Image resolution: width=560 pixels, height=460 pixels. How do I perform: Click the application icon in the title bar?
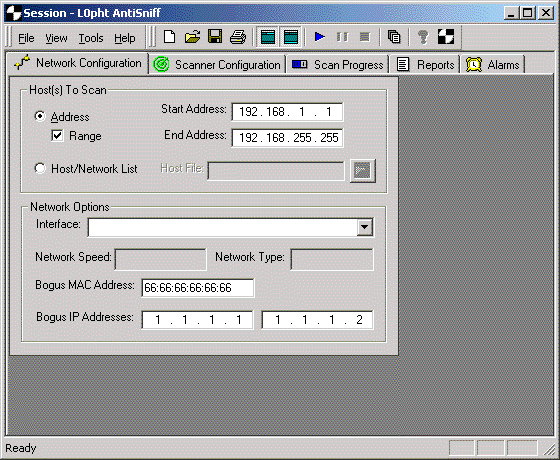pos(14,13)
